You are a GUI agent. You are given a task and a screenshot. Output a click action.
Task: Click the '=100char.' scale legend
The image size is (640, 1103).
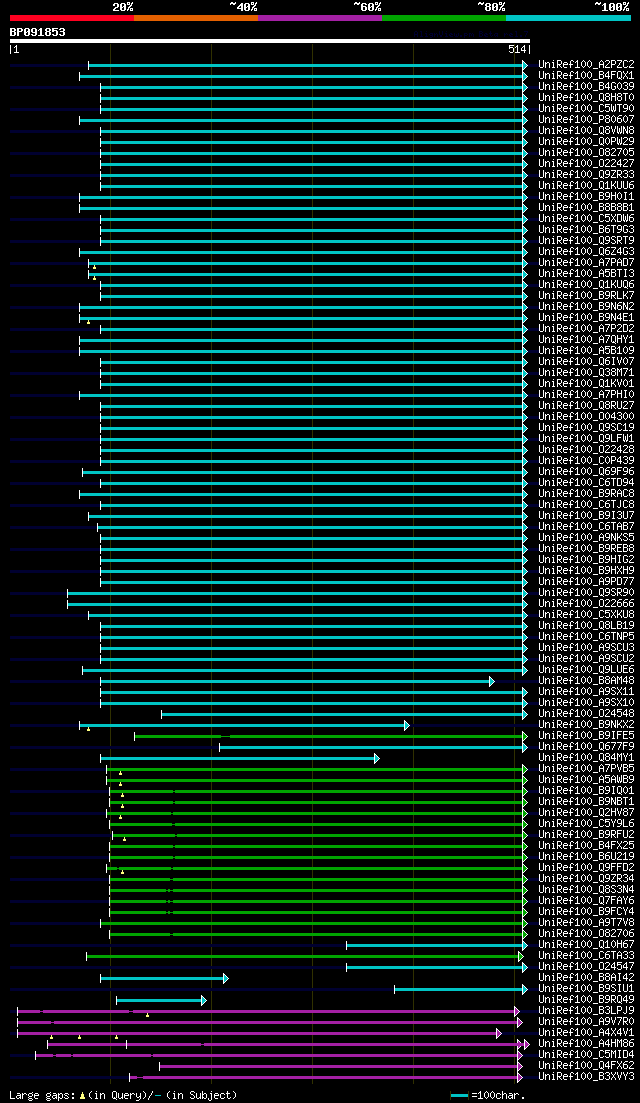488,1095
